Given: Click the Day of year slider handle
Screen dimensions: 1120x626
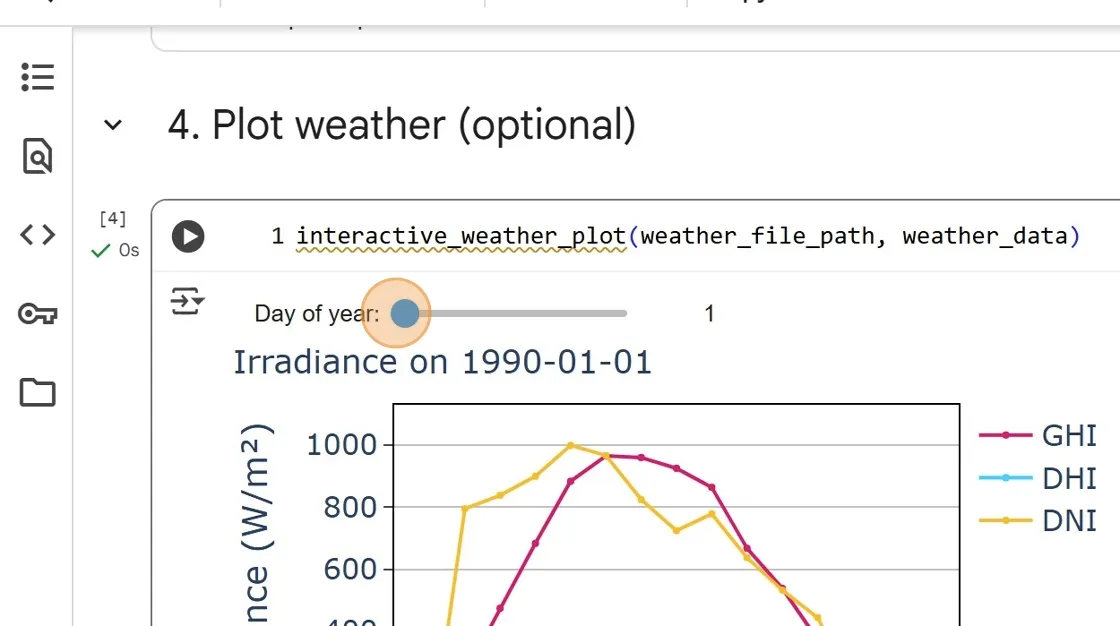Looking at the screenshot, I should point(404,314).
